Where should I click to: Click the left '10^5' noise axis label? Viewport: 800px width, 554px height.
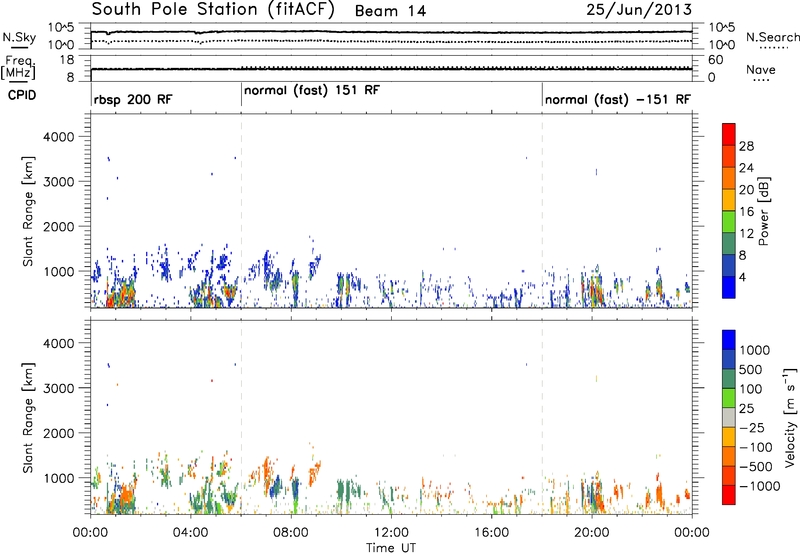[x=61, y=28]
